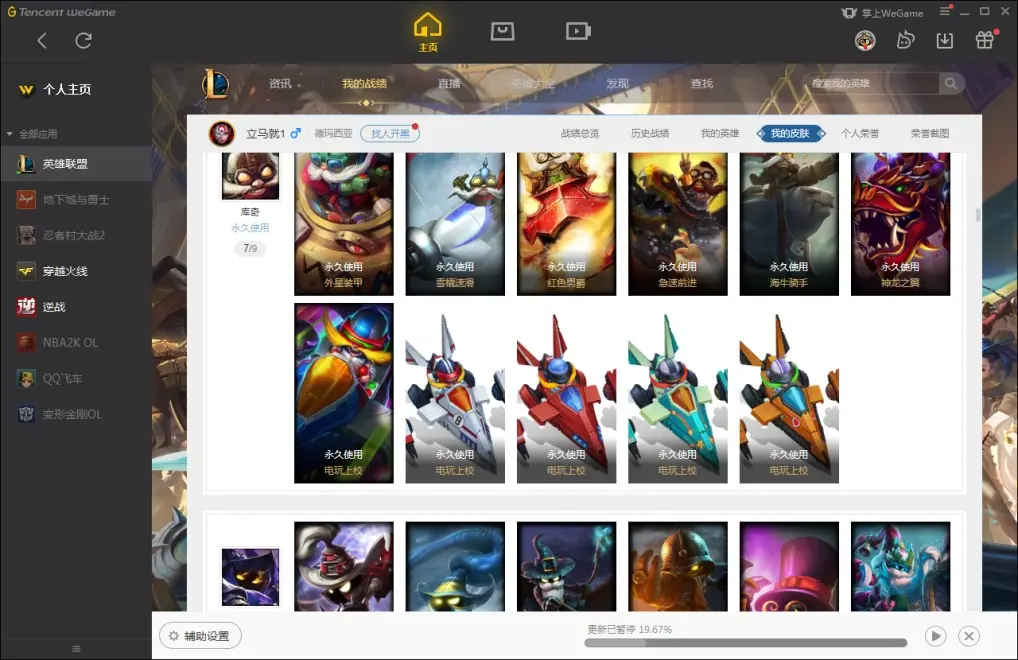
Task: Click the magnifier search button
Action: (x=951, y=84)
